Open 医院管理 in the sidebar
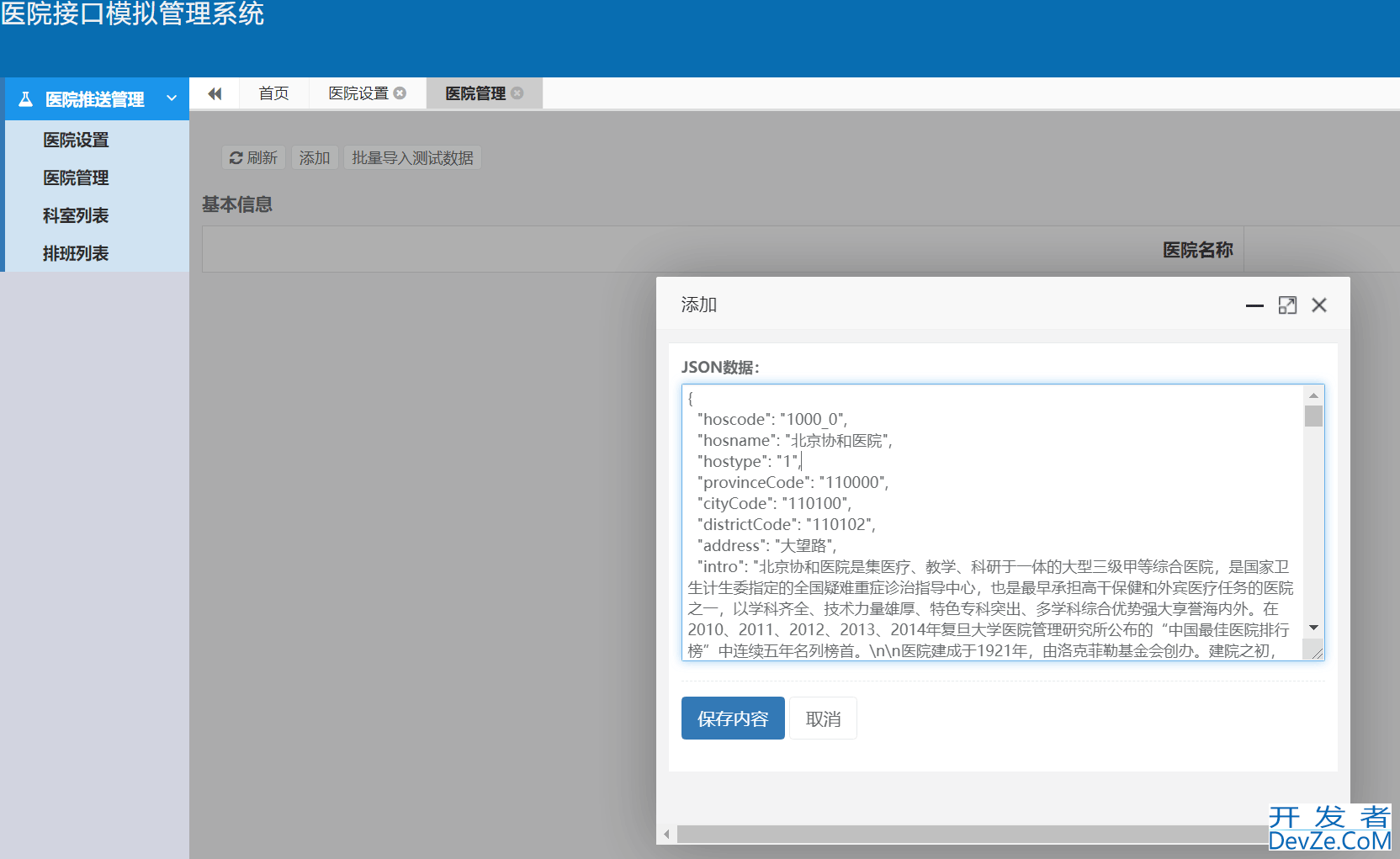This screenshot has width=1400, height=859. (76, 178)
